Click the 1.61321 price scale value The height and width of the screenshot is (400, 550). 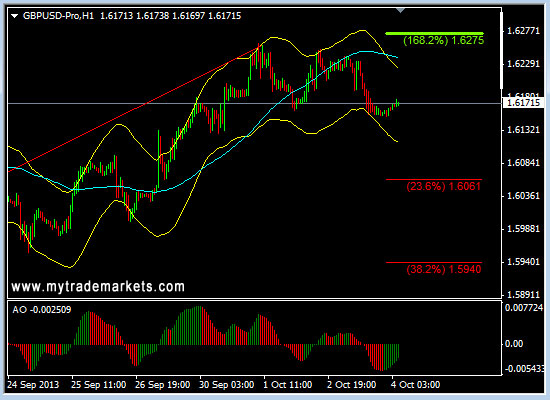click(x=523, y=130)
